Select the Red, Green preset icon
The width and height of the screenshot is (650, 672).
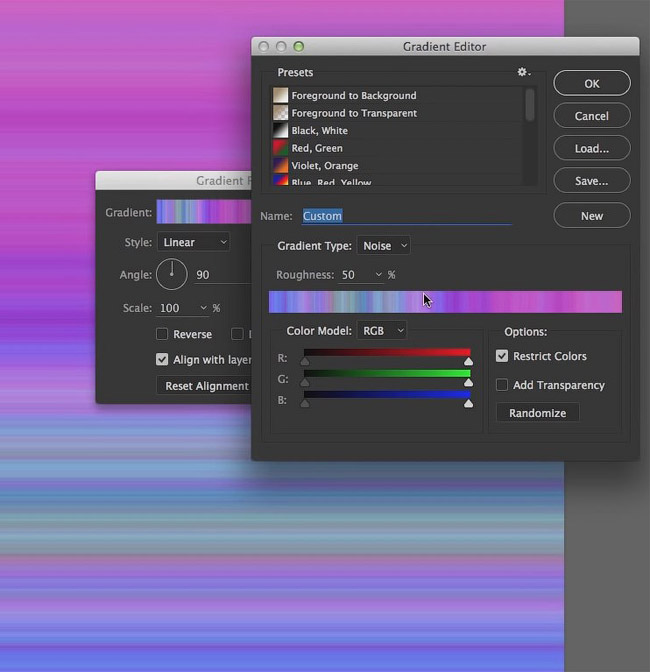pyautogui.click(x=281, y=148)
